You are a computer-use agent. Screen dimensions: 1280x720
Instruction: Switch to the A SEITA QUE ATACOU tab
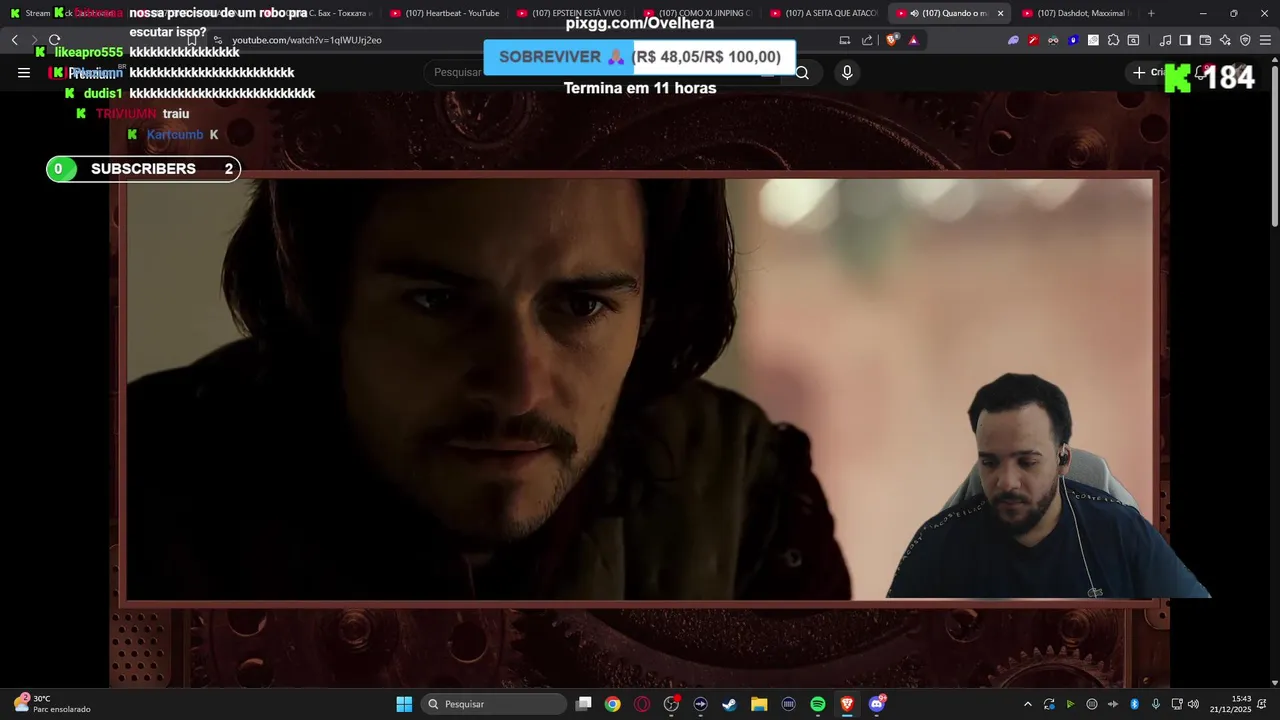(825, 13)
